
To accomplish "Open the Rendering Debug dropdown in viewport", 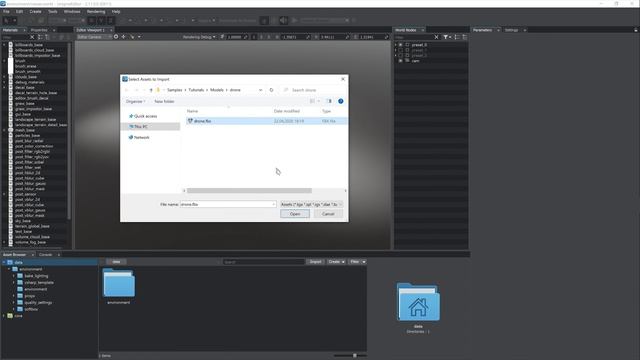I will pos(199,37).
